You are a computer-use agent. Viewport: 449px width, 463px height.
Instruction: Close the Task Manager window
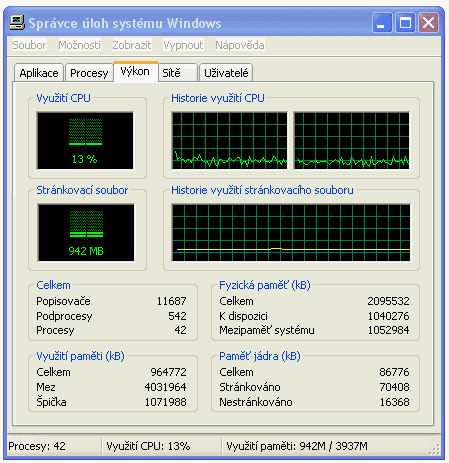tap(428, 23)
